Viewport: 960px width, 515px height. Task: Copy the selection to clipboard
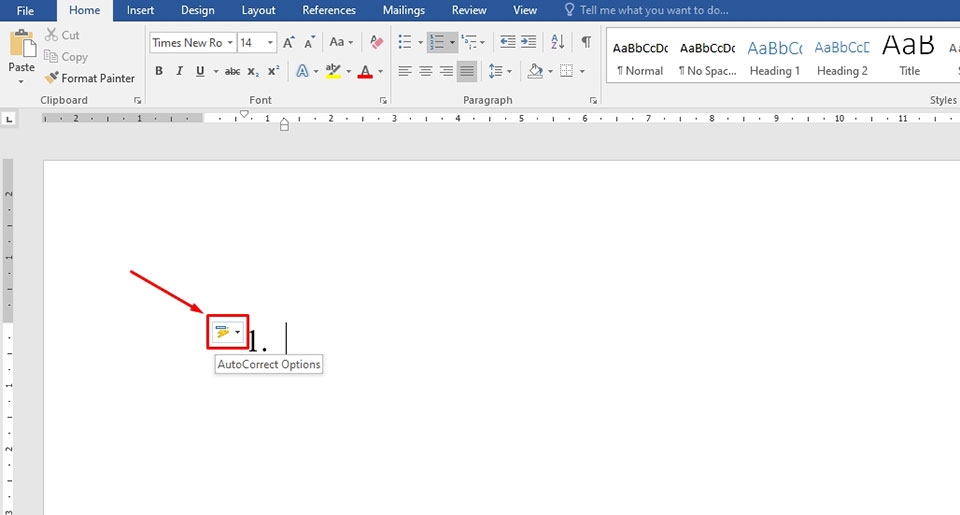(x=66, y=56)
